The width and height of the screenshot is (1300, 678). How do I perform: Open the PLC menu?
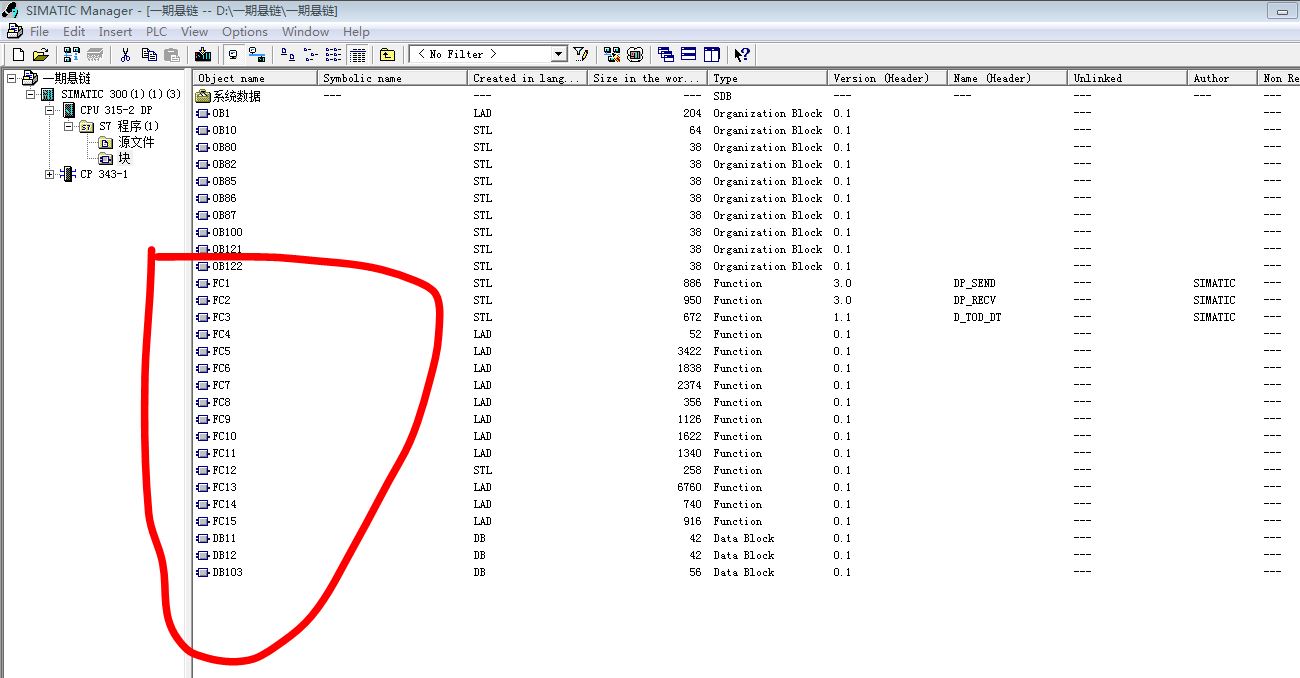point(156,32)
